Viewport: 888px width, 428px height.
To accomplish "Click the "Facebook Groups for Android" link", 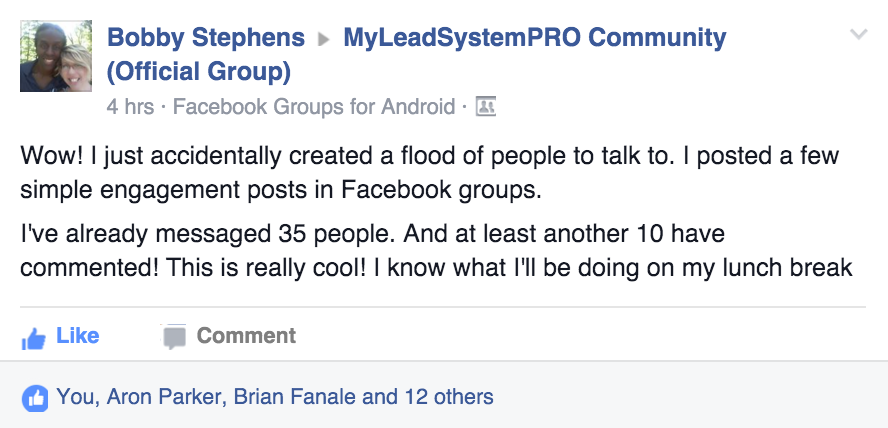I will pos(314,106).
